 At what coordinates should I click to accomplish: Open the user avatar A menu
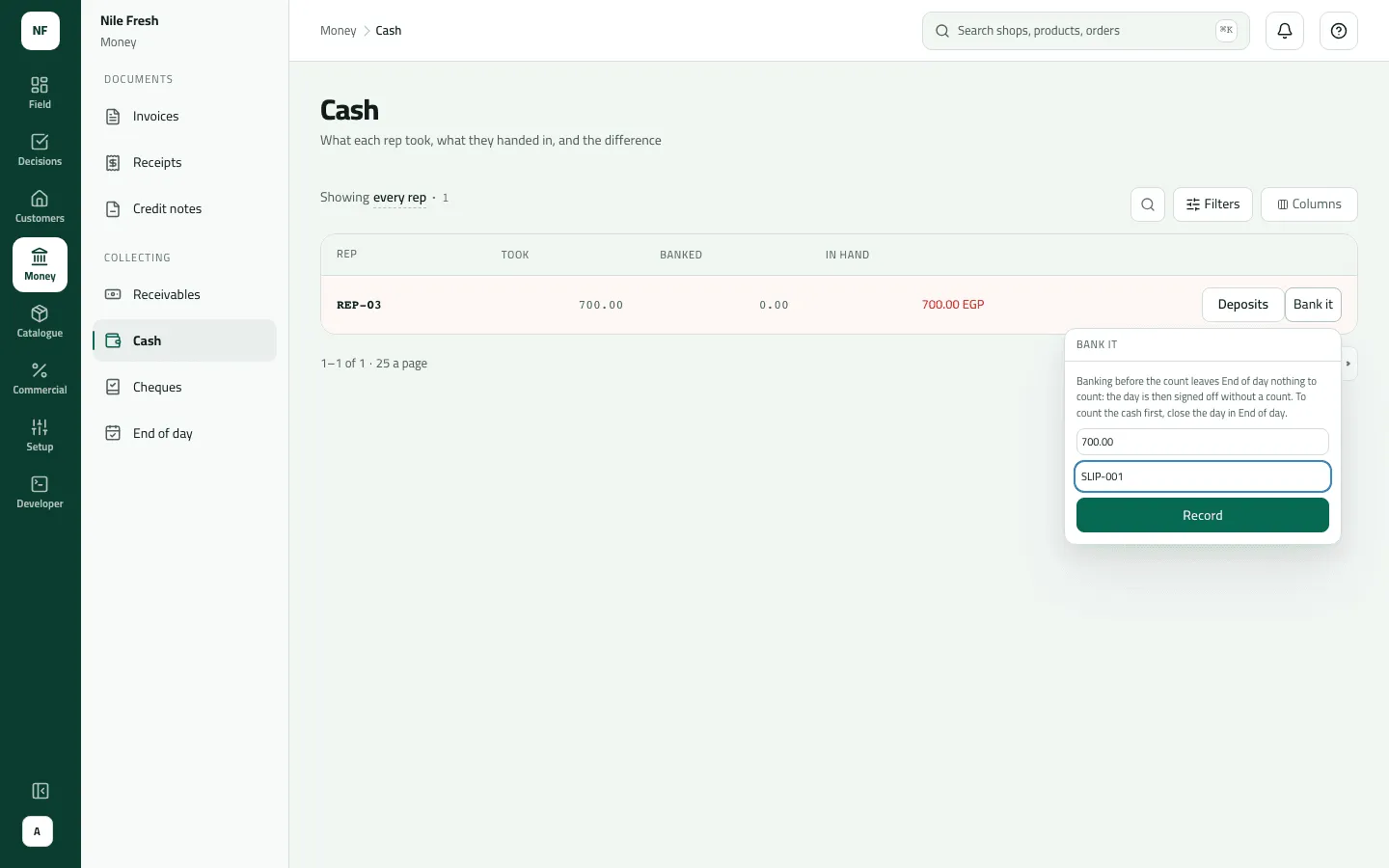click(x=38, y=831)
